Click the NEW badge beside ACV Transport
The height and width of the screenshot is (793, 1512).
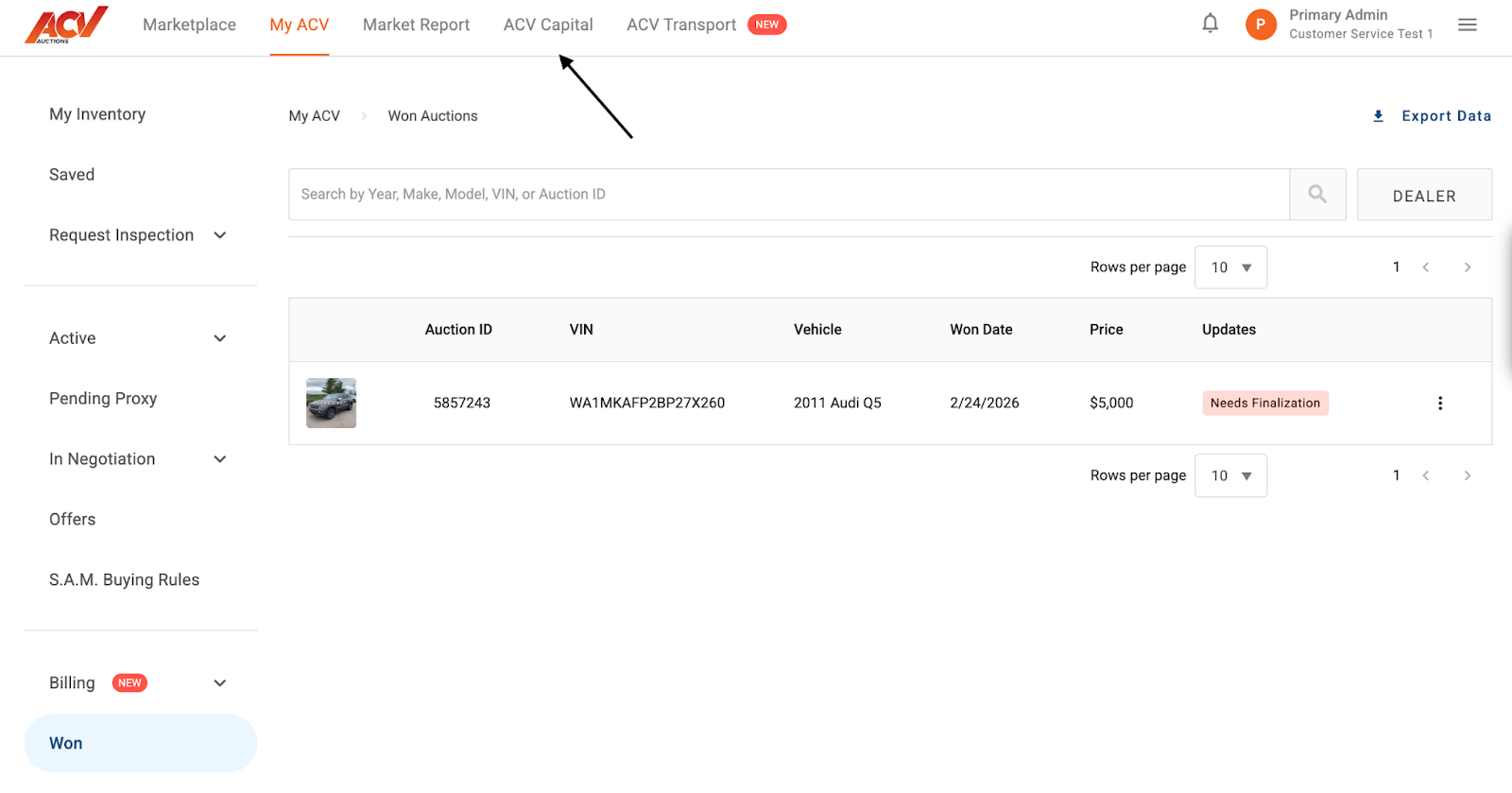point(767,25)
